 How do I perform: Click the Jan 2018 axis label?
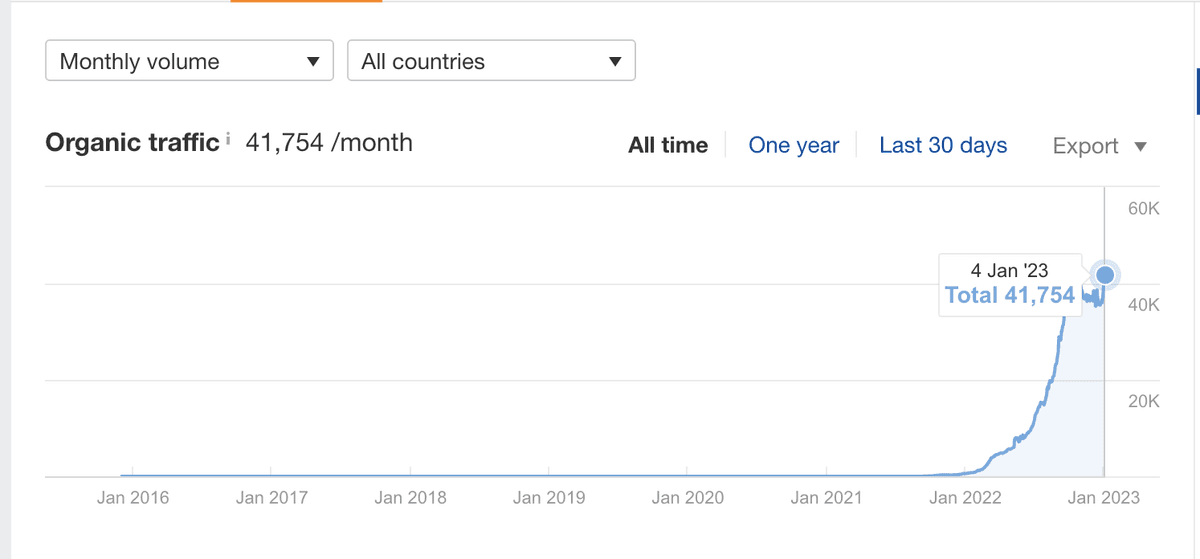[x=410, y=497]
